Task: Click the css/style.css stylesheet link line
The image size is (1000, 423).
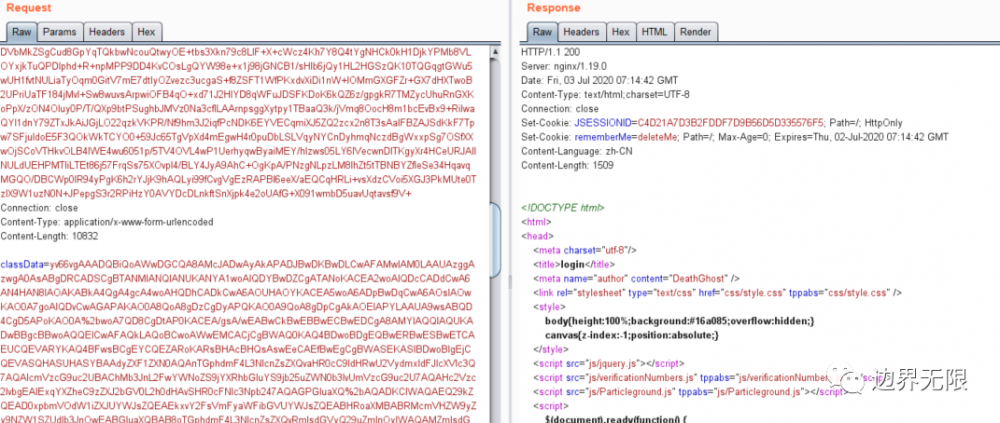Action: (x=717, y=293)
